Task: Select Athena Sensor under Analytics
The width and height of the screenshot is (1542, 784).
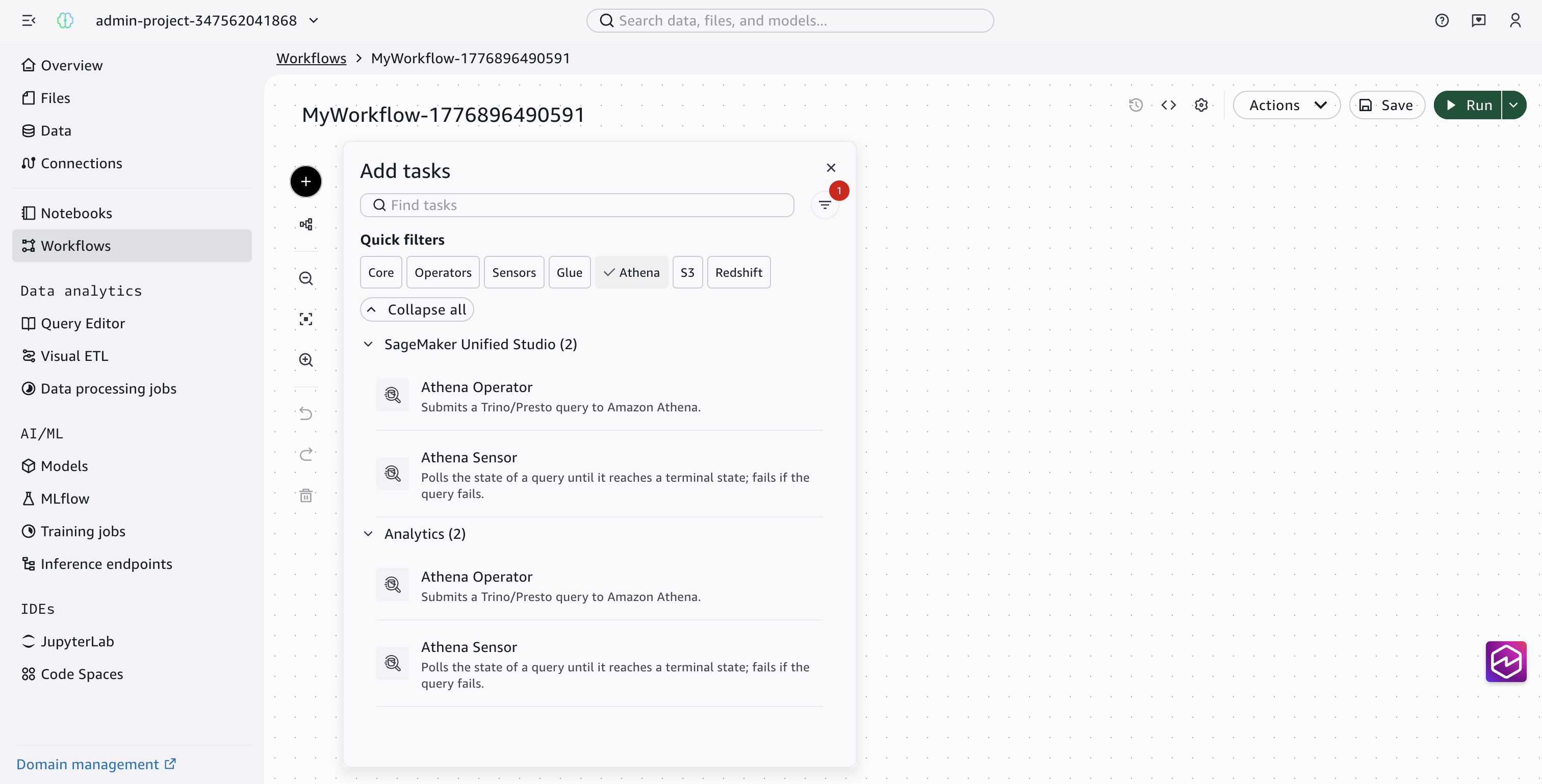Action: pos(599,664)
